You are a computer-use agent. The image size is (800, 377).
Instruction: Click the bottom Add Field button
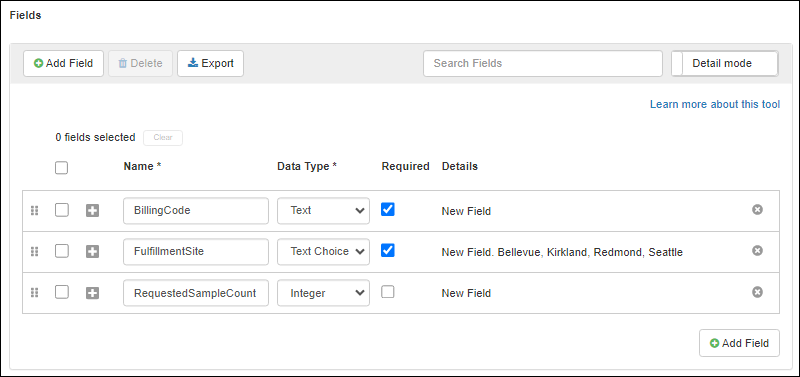click(739, 343)
